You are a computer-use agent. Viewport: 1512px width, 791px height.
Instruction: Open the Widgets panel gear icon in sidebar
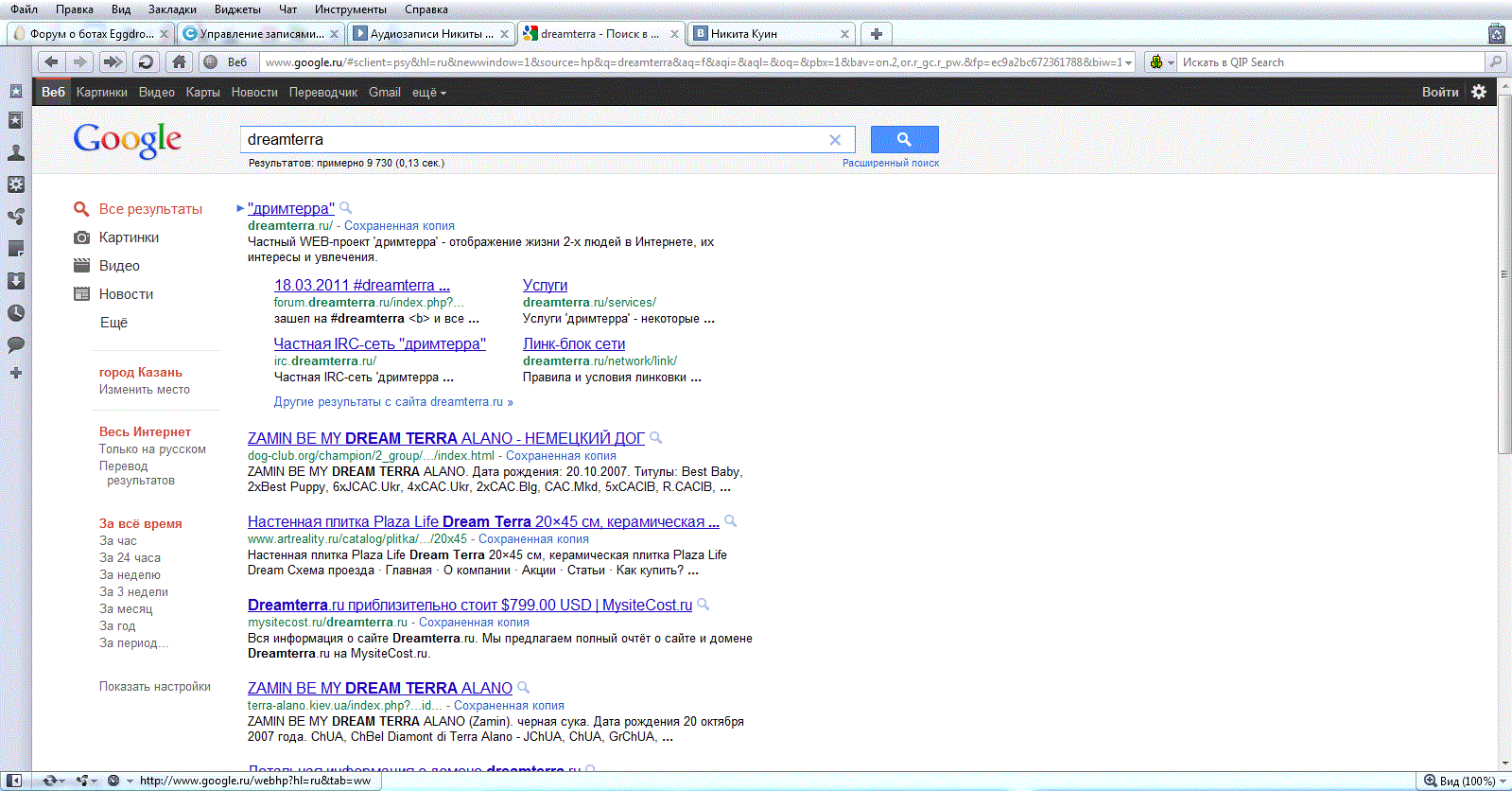(x=16, y=185)
